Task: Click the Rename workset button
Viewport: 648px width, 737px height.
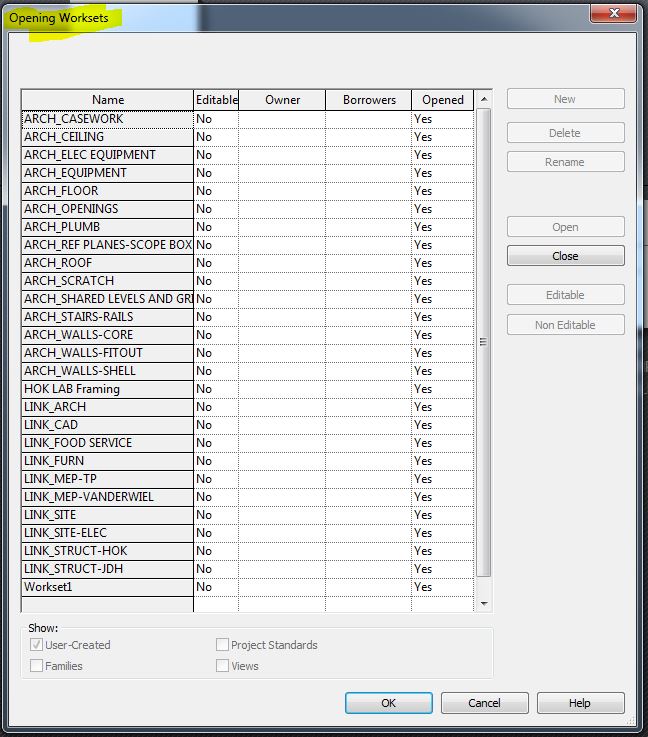Action: [565, 162]
